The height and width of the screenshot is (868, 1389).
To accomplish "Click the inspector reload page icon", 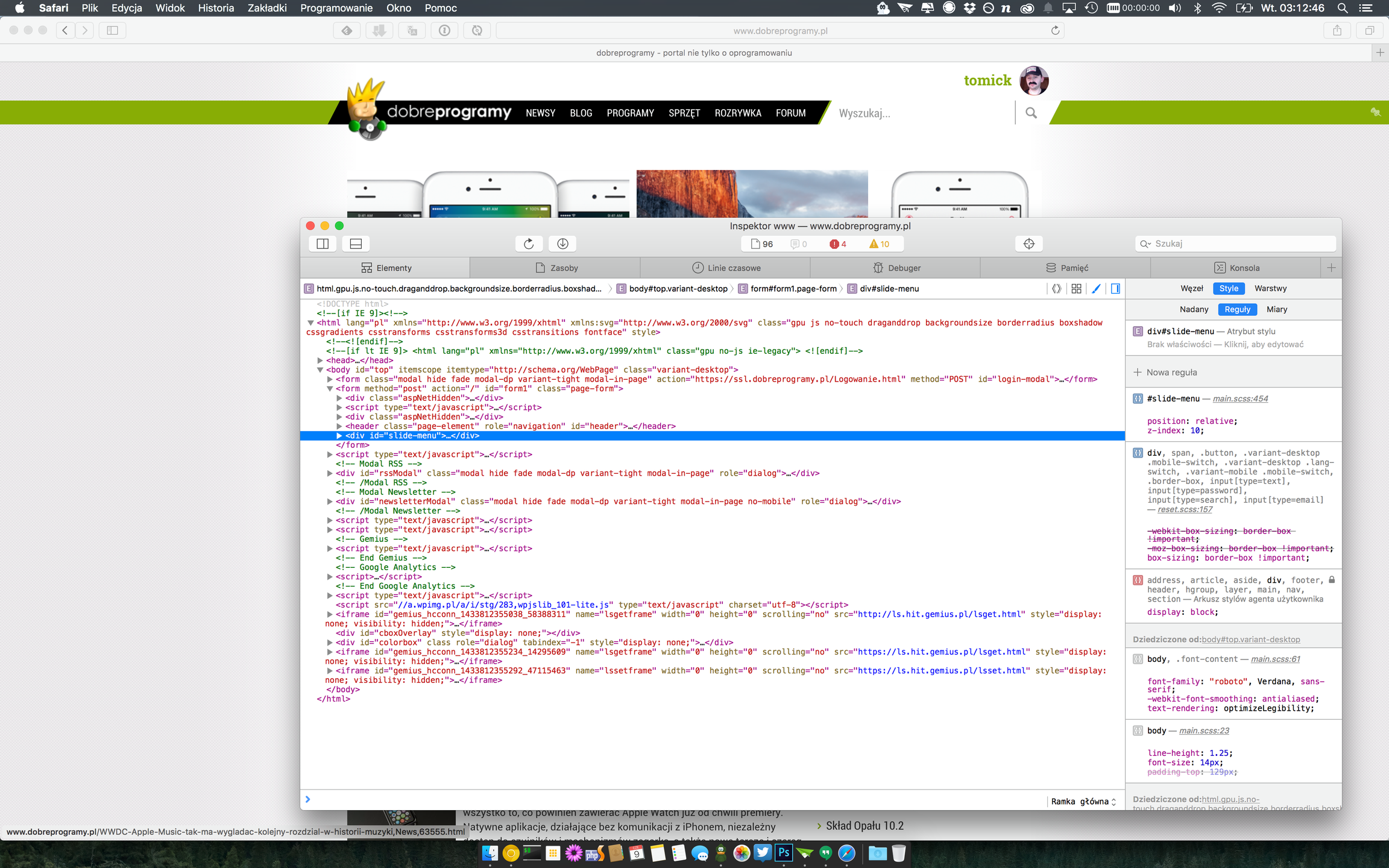I will 529,244.
